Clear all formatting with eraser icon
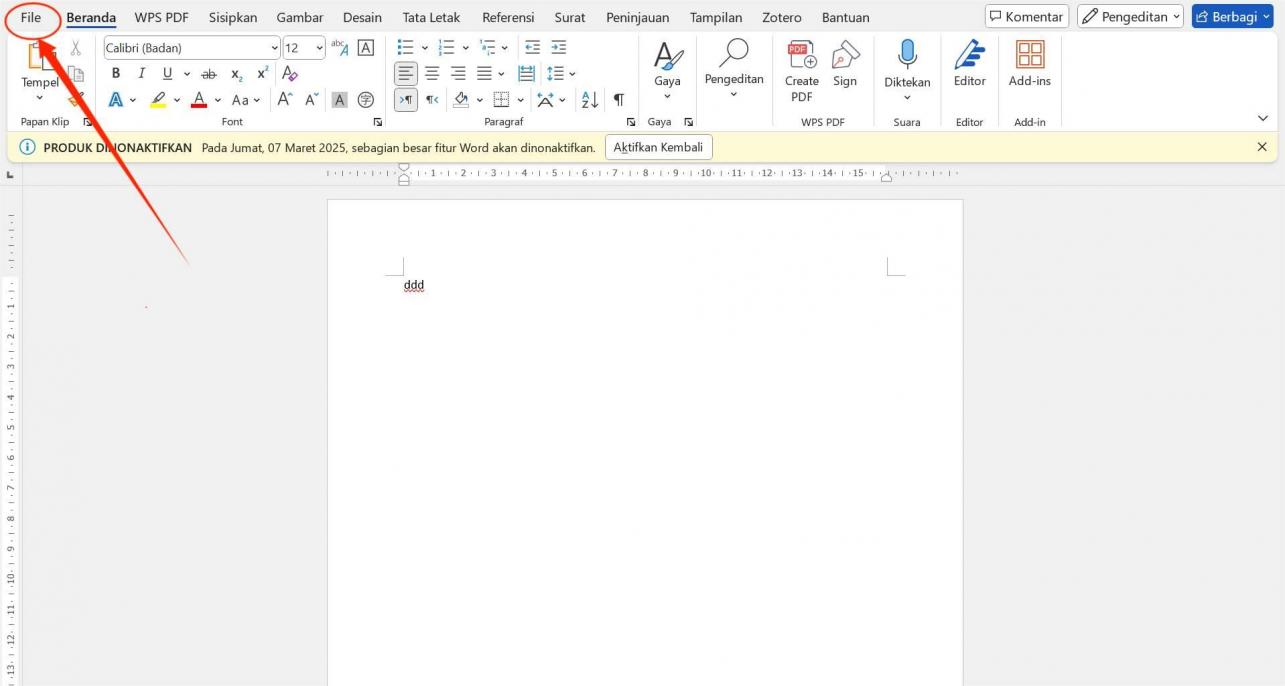The image size is (1285, 686). pyautogui.click(x=291, y=73)
